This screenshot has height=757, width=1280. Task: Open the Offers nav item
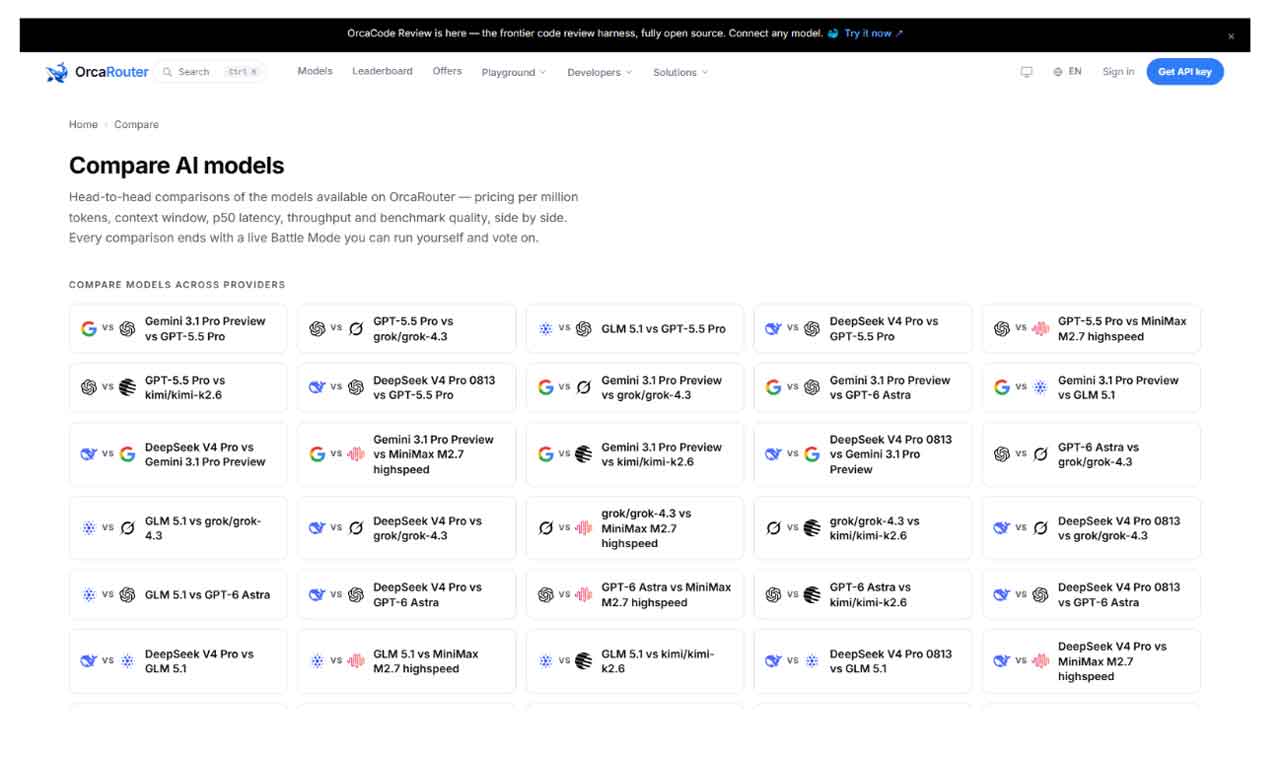coord(447,71)
